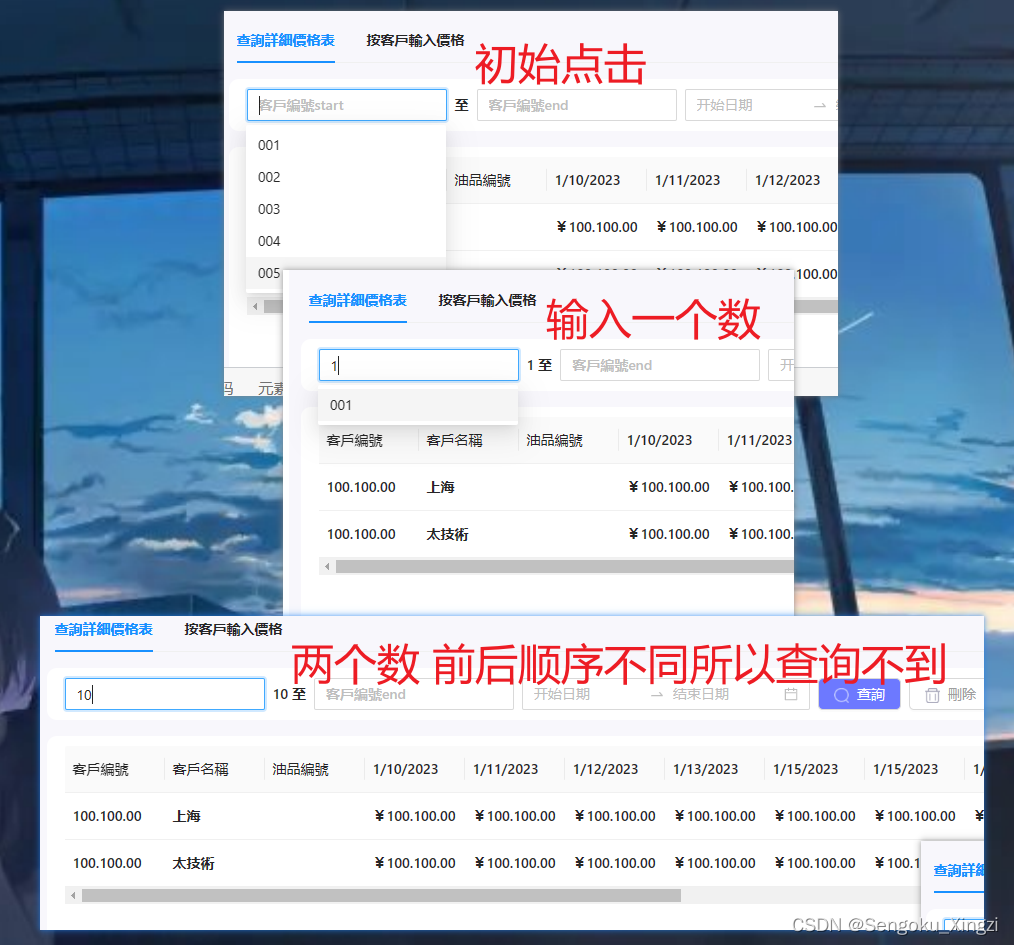Click the magnifier icon on the 查詢 button
Screen dimensions: 1014x945
click(x=843, y=693)
